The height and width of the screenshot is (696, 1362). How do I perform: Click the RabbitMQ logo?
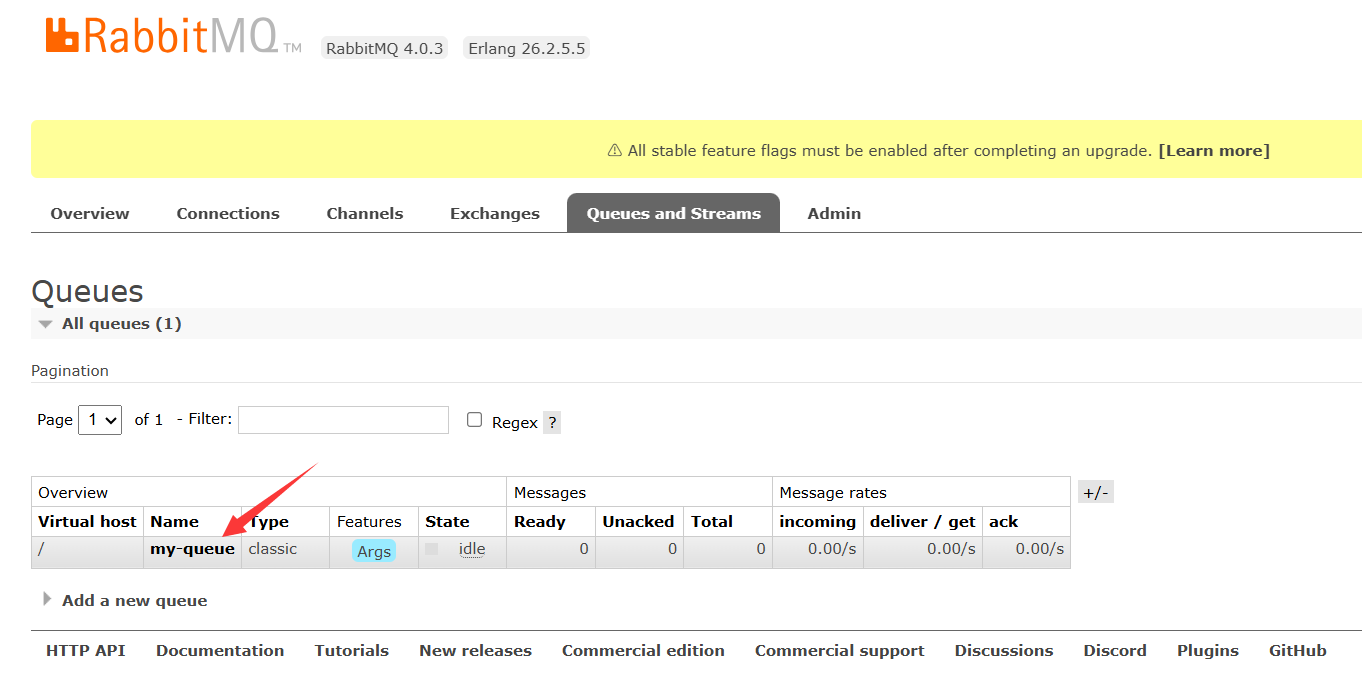pyautogui.click(x=173, y=36)
